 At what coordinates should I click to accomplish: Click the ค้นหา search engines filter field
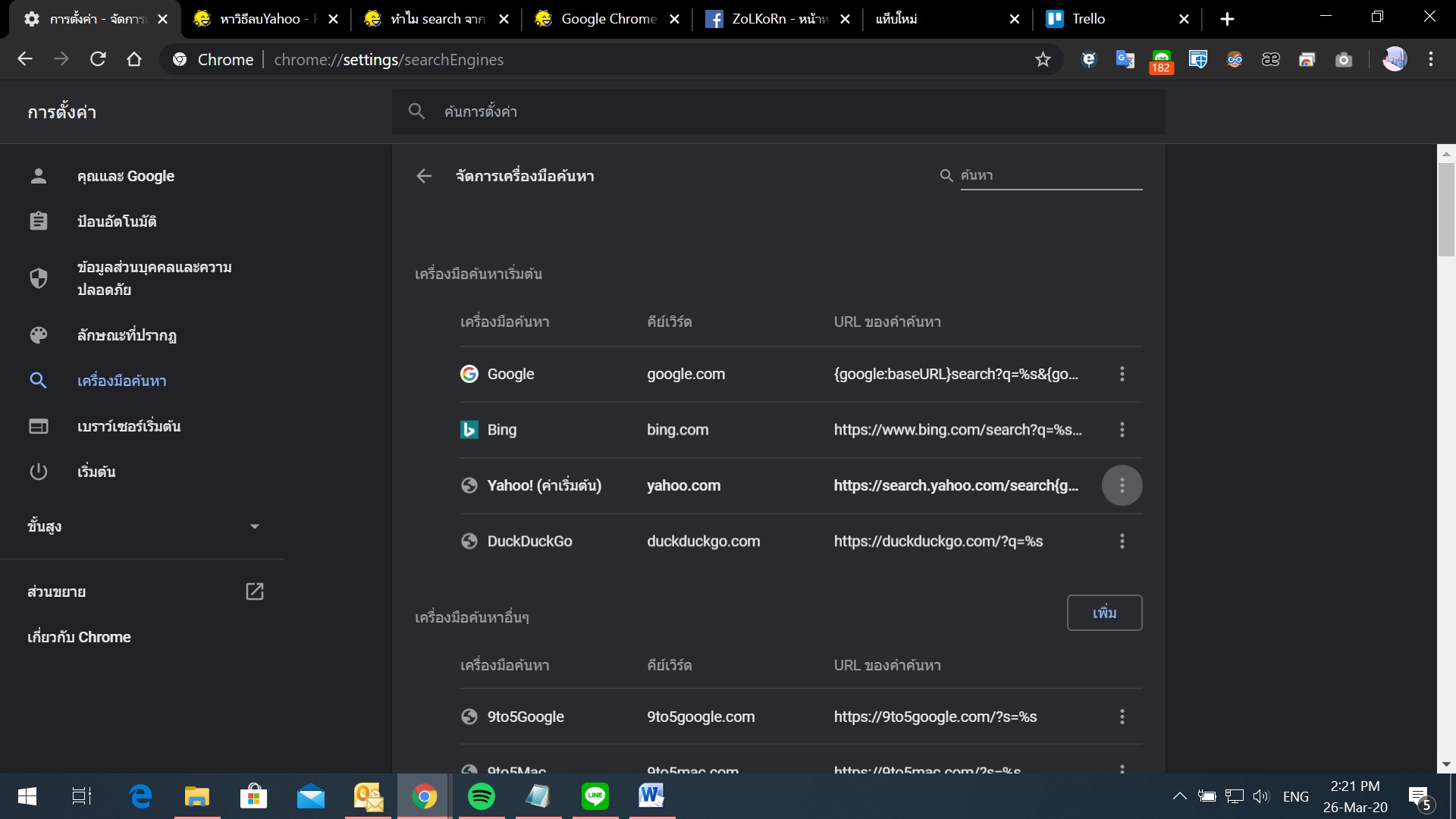tap(1051, 175)
